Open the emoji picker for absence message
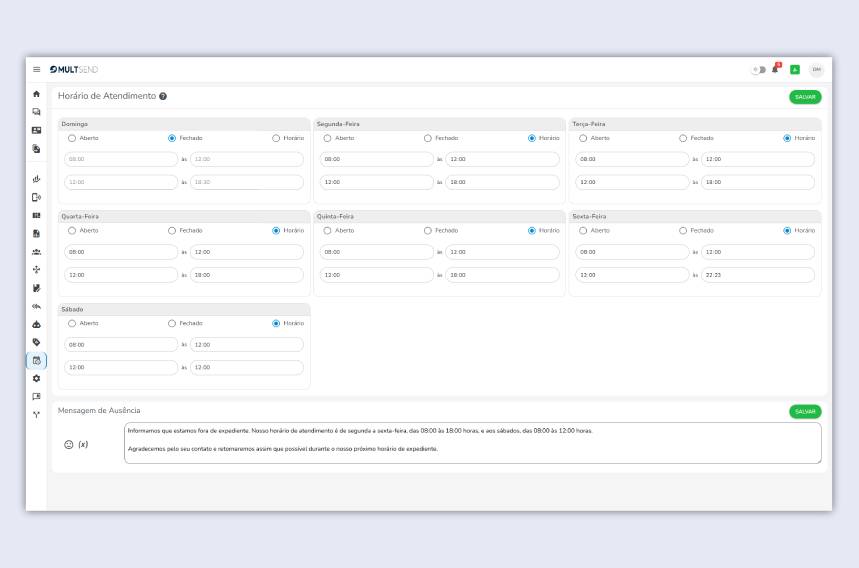859x568 pixels. pos(69,444)
